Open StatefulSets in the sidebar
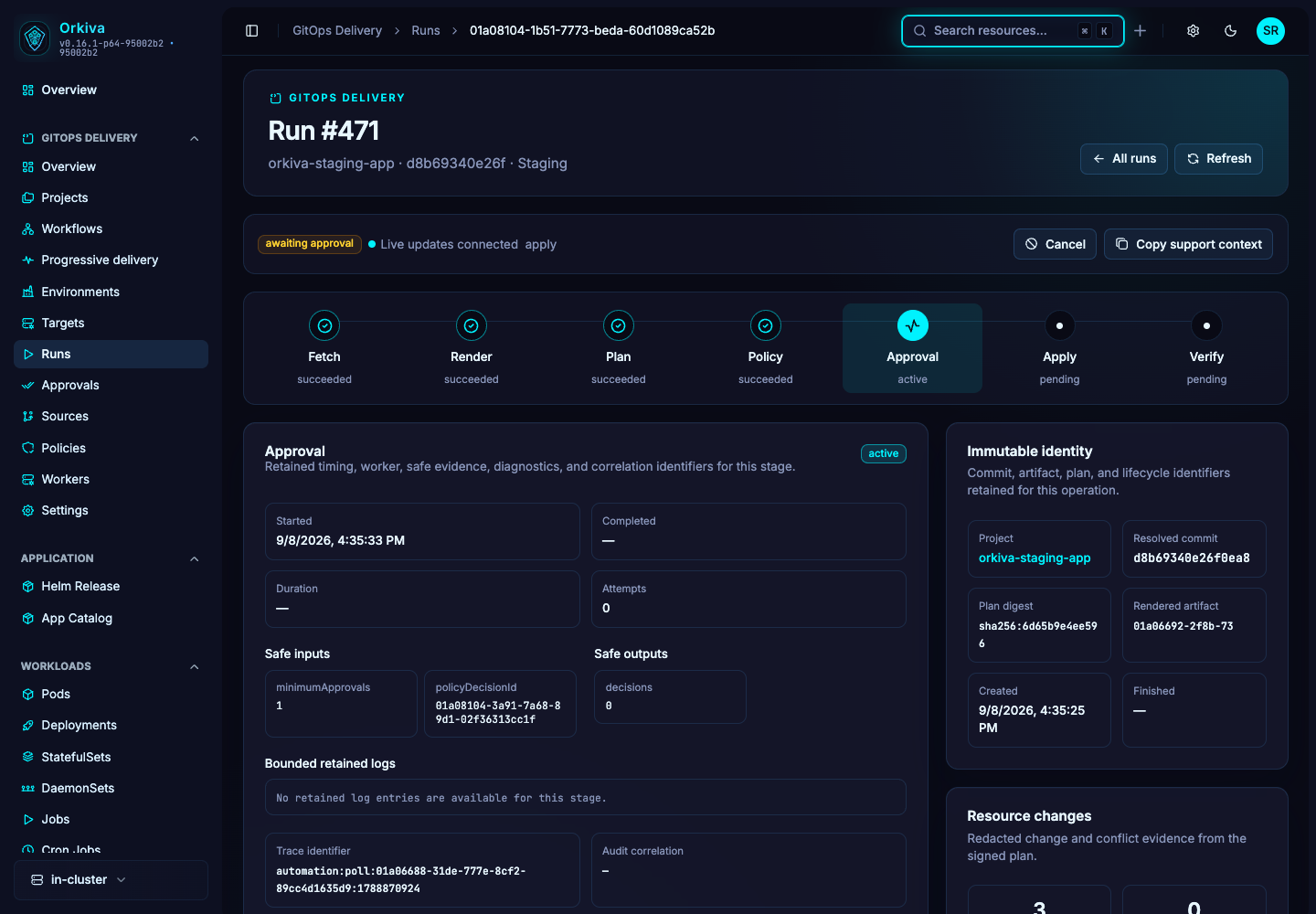 111,758
